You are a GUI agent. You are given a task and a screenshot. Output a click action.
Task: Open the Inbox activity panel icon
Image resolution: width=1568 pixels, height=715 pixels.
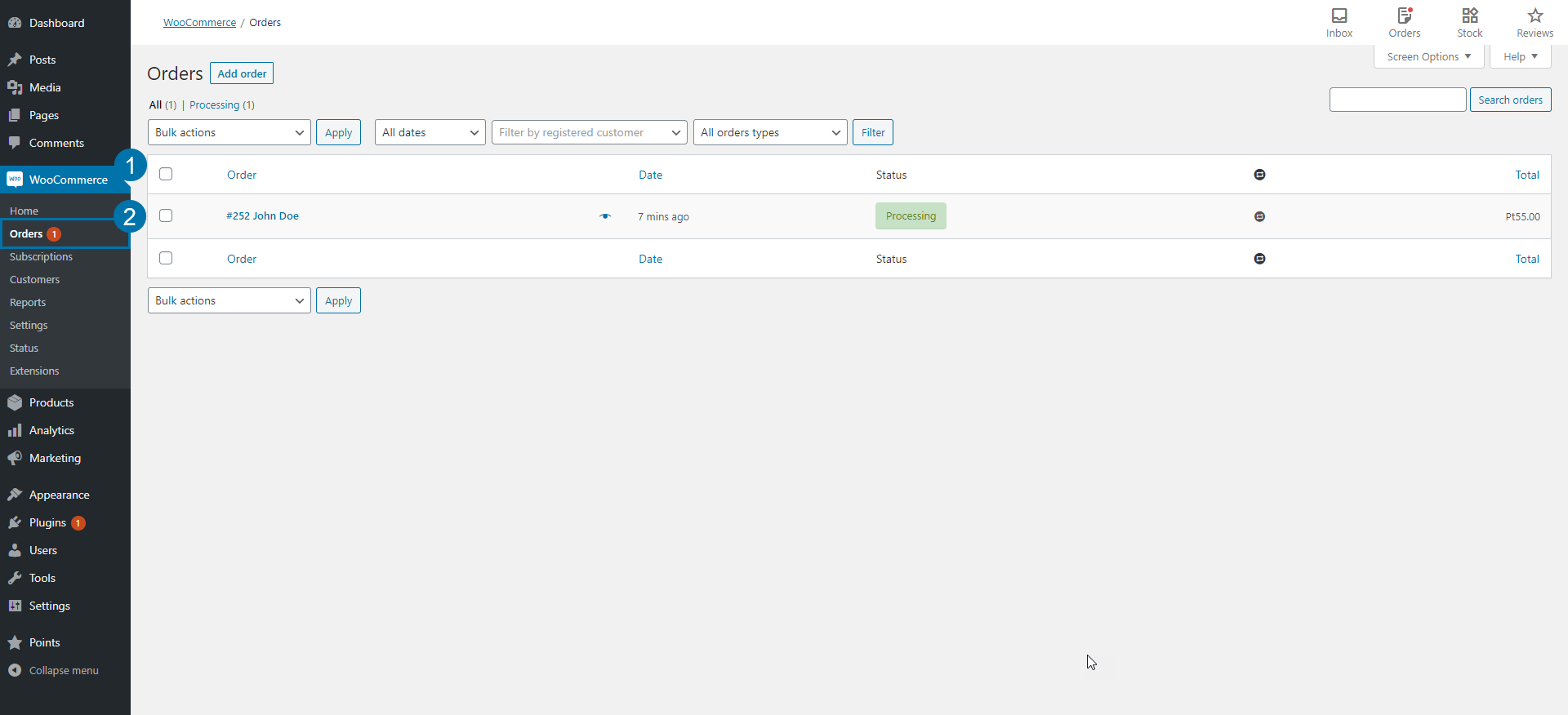[x=1339, y=16]
